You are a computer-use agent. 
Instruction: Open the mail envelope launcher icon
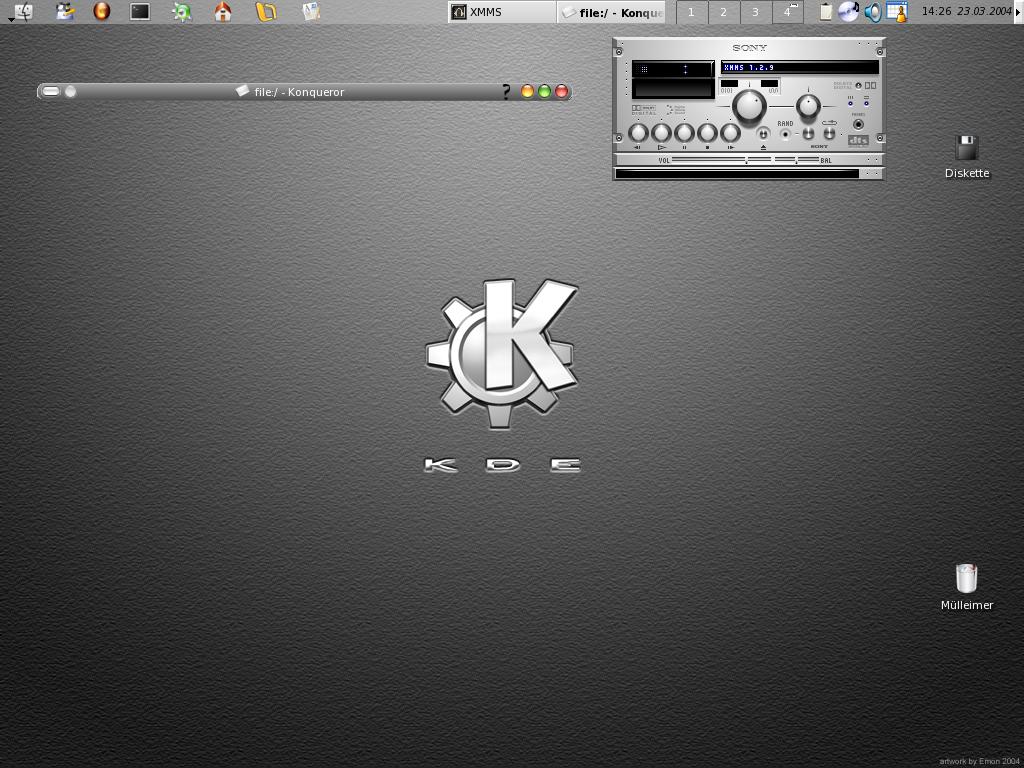tap(312, 12)
